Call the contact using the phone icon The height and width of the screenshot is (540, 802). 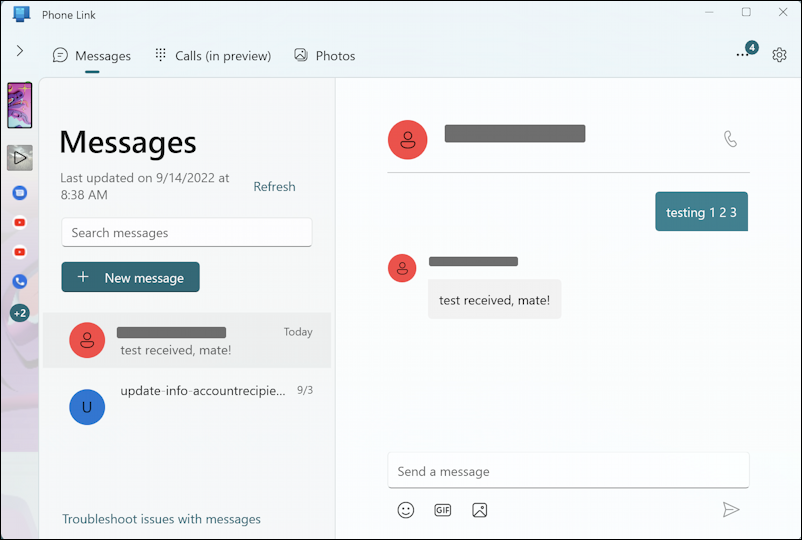tap(730, 139)
